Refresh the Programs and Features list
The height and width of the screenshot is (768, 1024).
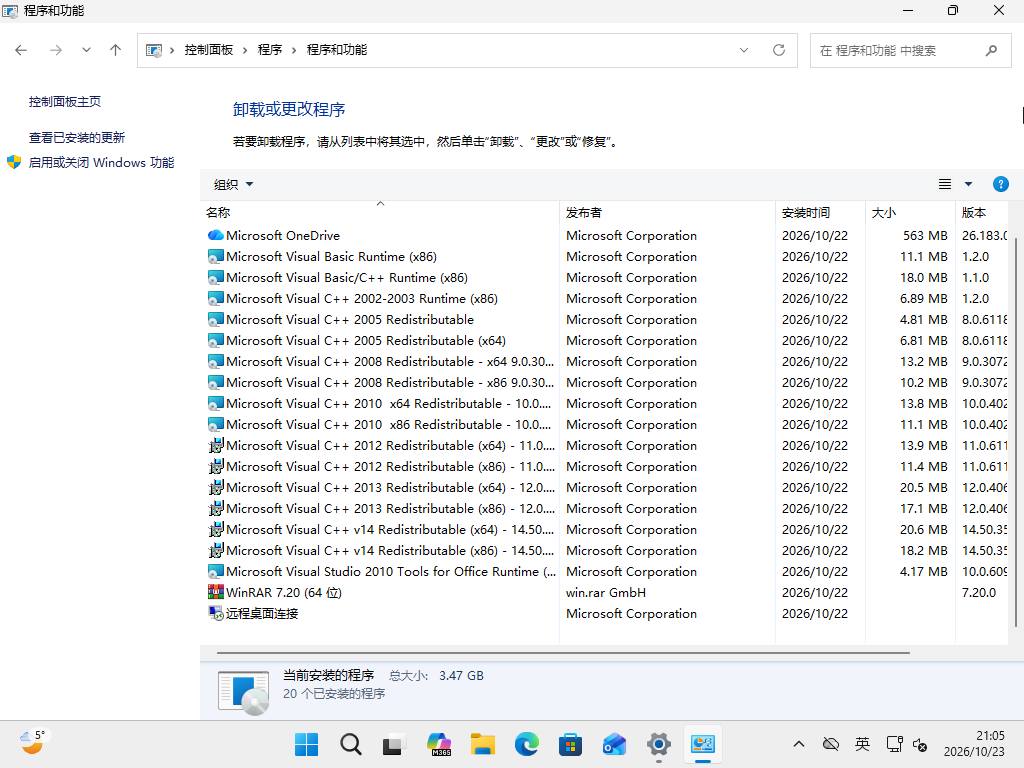[x=778, y=50]
